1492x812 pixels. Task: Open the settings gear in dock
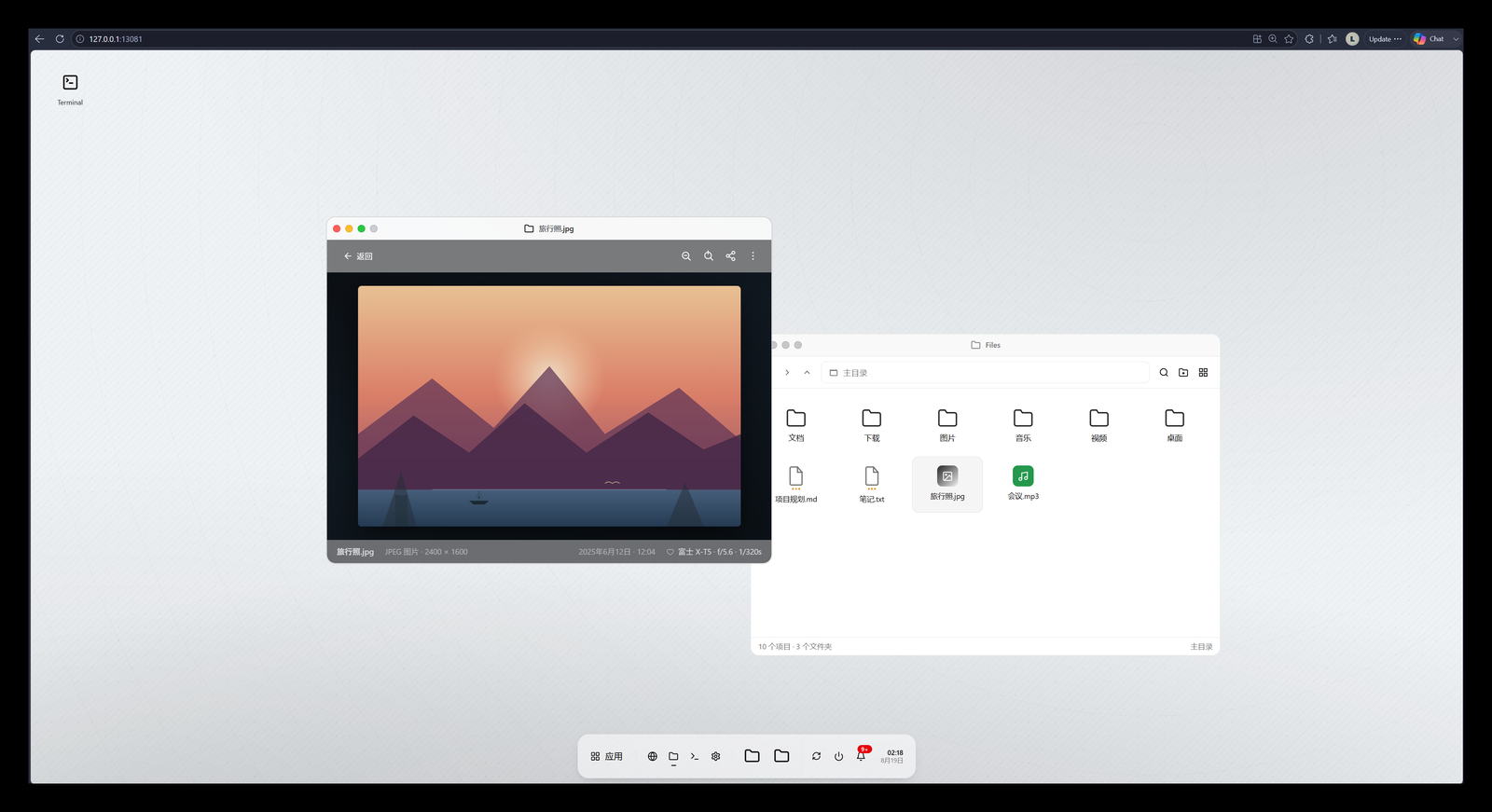pos(716,756)
